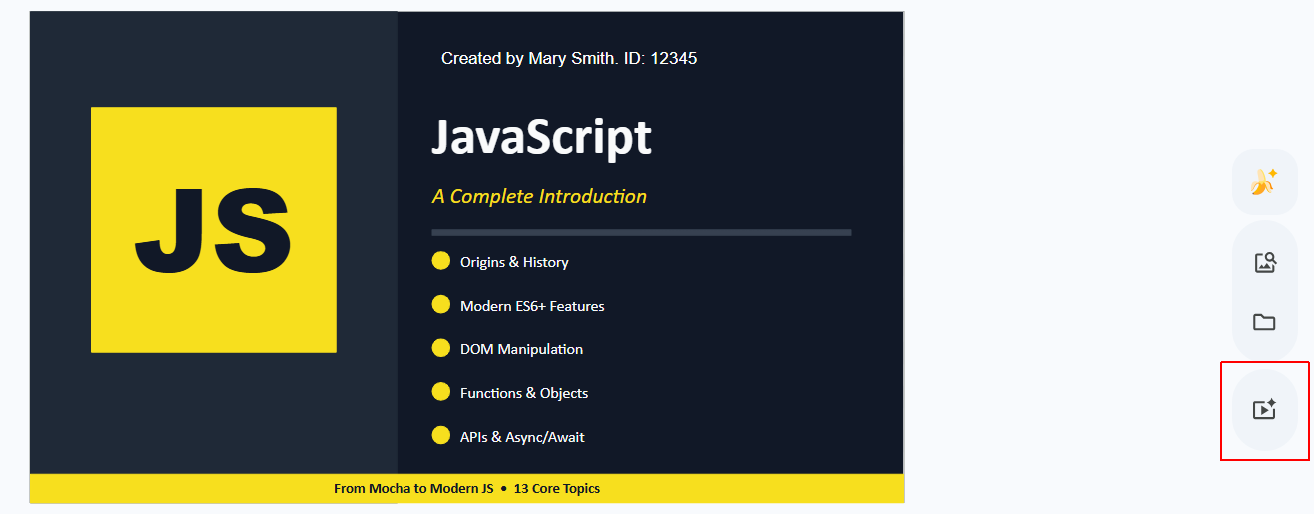1314x514 pixels.
Task: Select the yellow bullet beside APIs & Async/Await
Action: pos(440,435)
